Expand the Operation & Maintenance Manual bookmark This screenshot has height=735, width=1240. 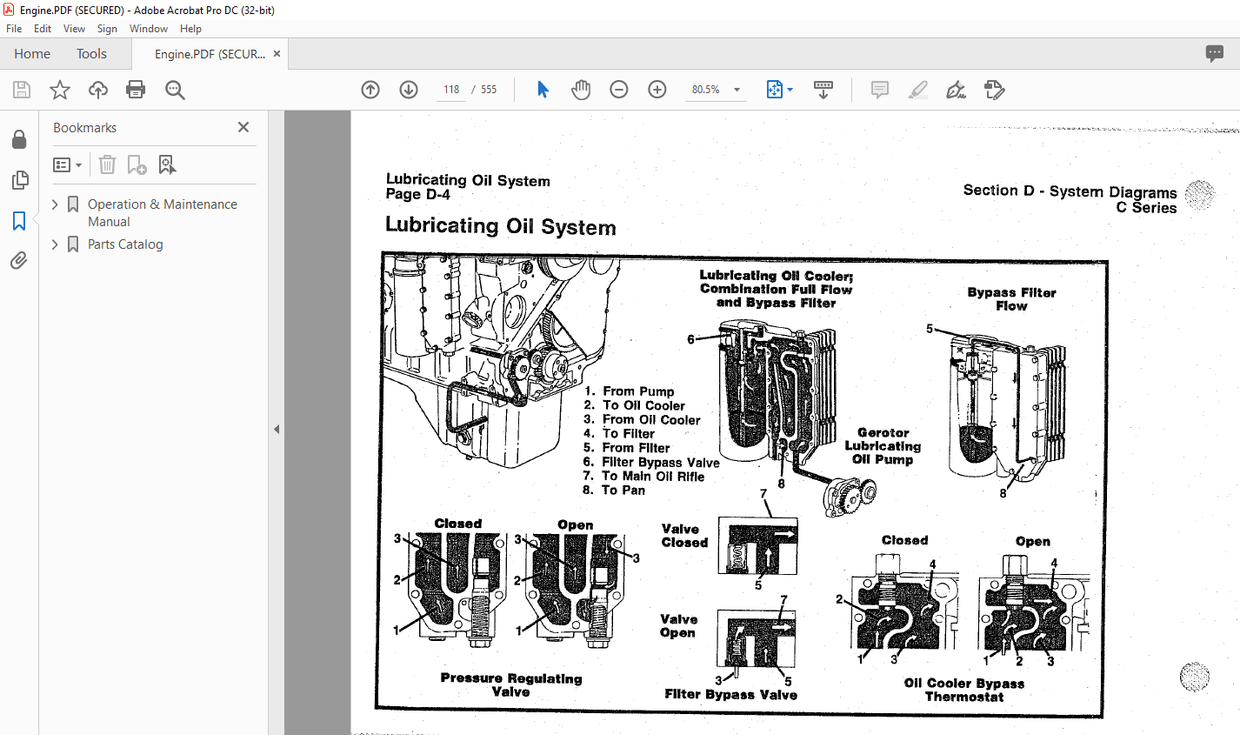click(x=54, y=203)
